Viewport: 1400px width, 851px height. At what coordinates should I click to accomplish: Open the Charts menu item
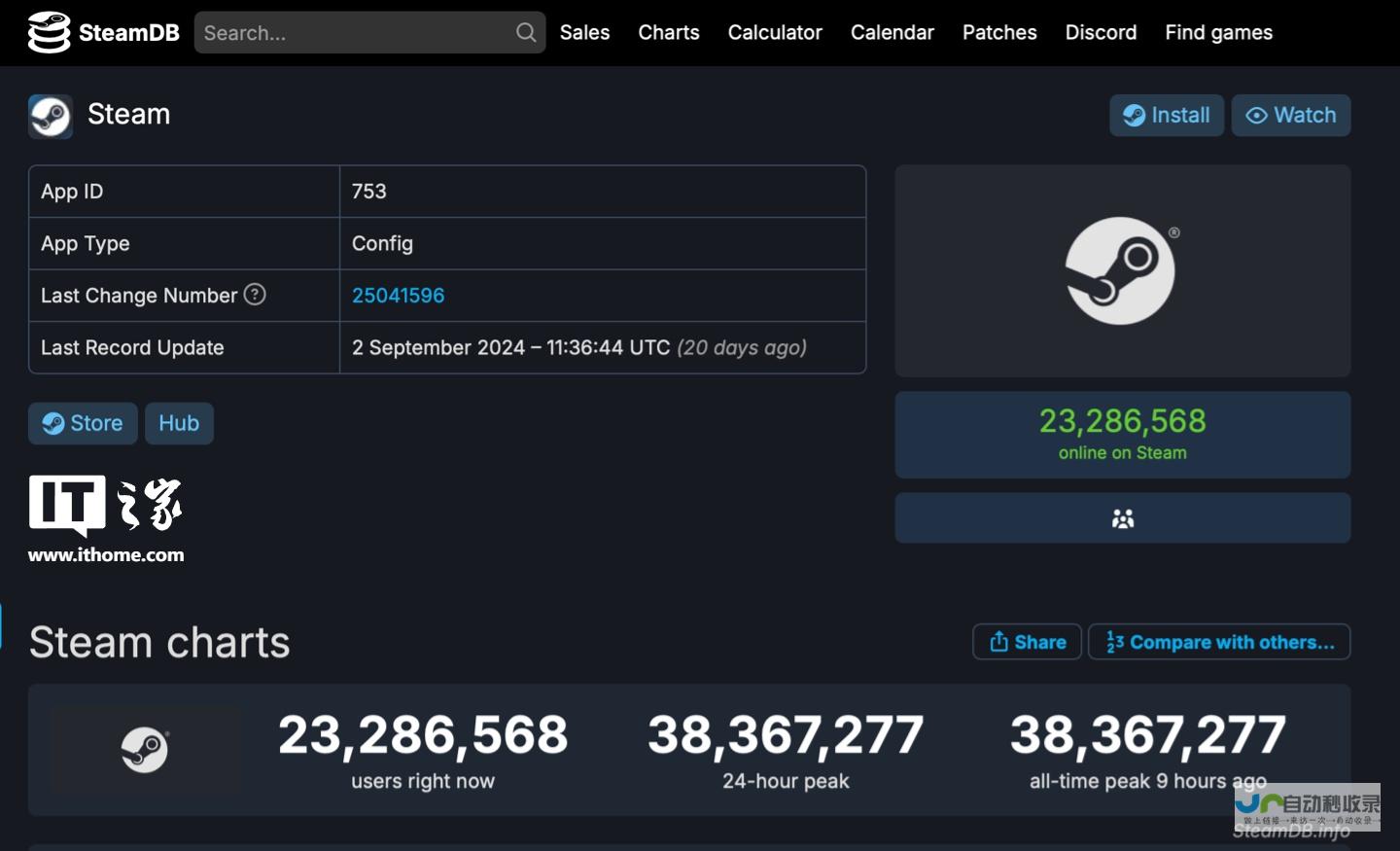669,33
